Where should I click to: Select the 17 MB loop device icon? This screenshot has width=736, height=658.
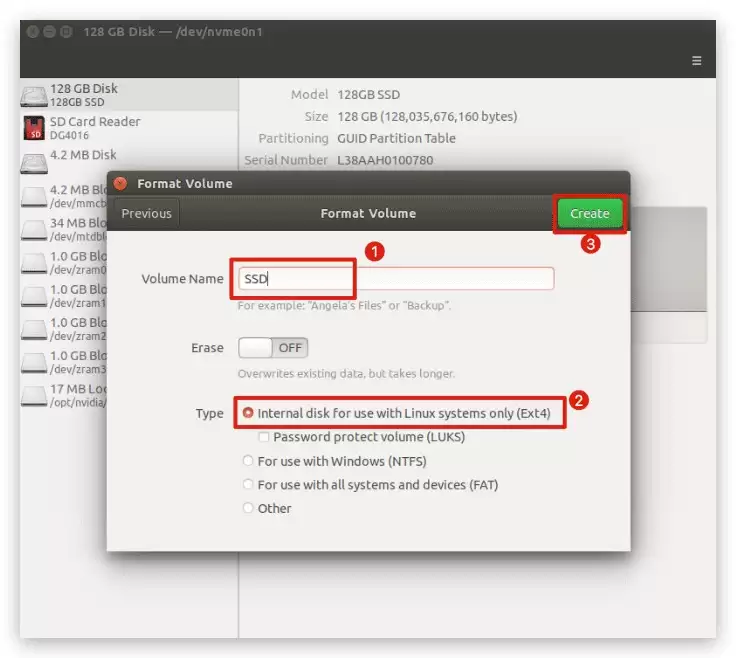[x=34, y=396]
